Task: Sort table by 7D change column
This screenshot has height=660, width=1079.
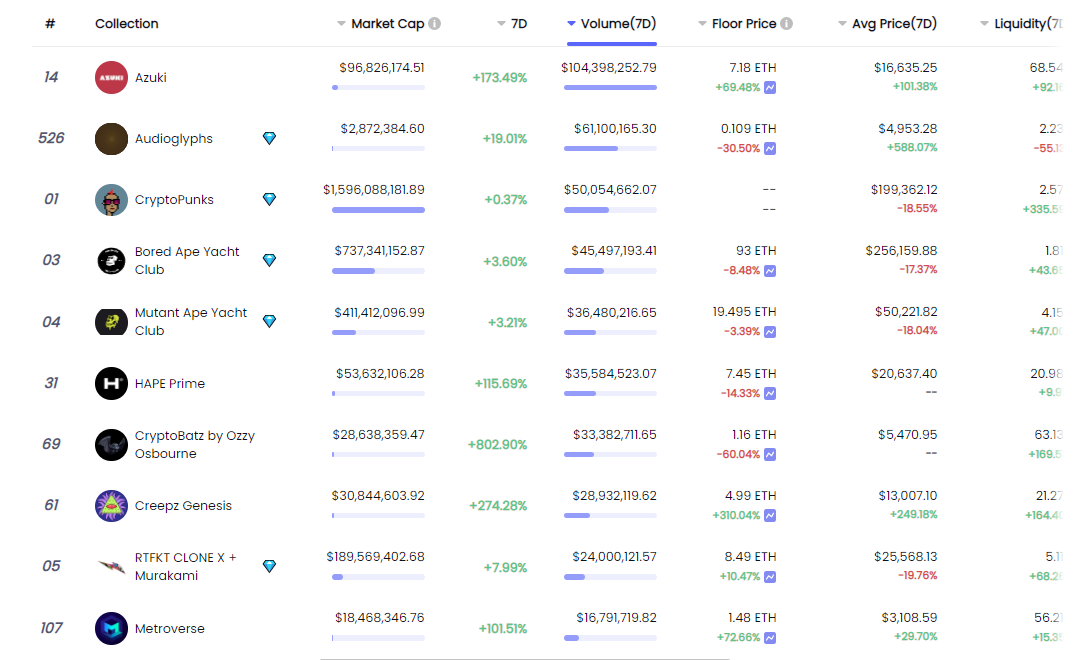Action: coord(512,23)
